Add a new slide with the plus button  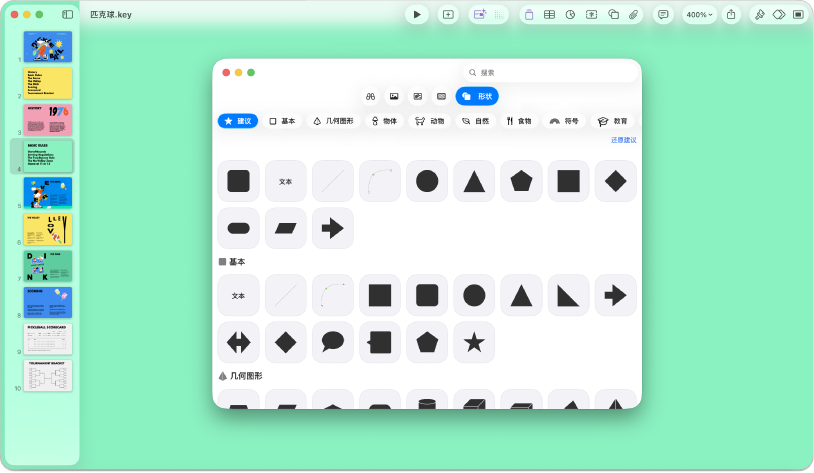448,15
